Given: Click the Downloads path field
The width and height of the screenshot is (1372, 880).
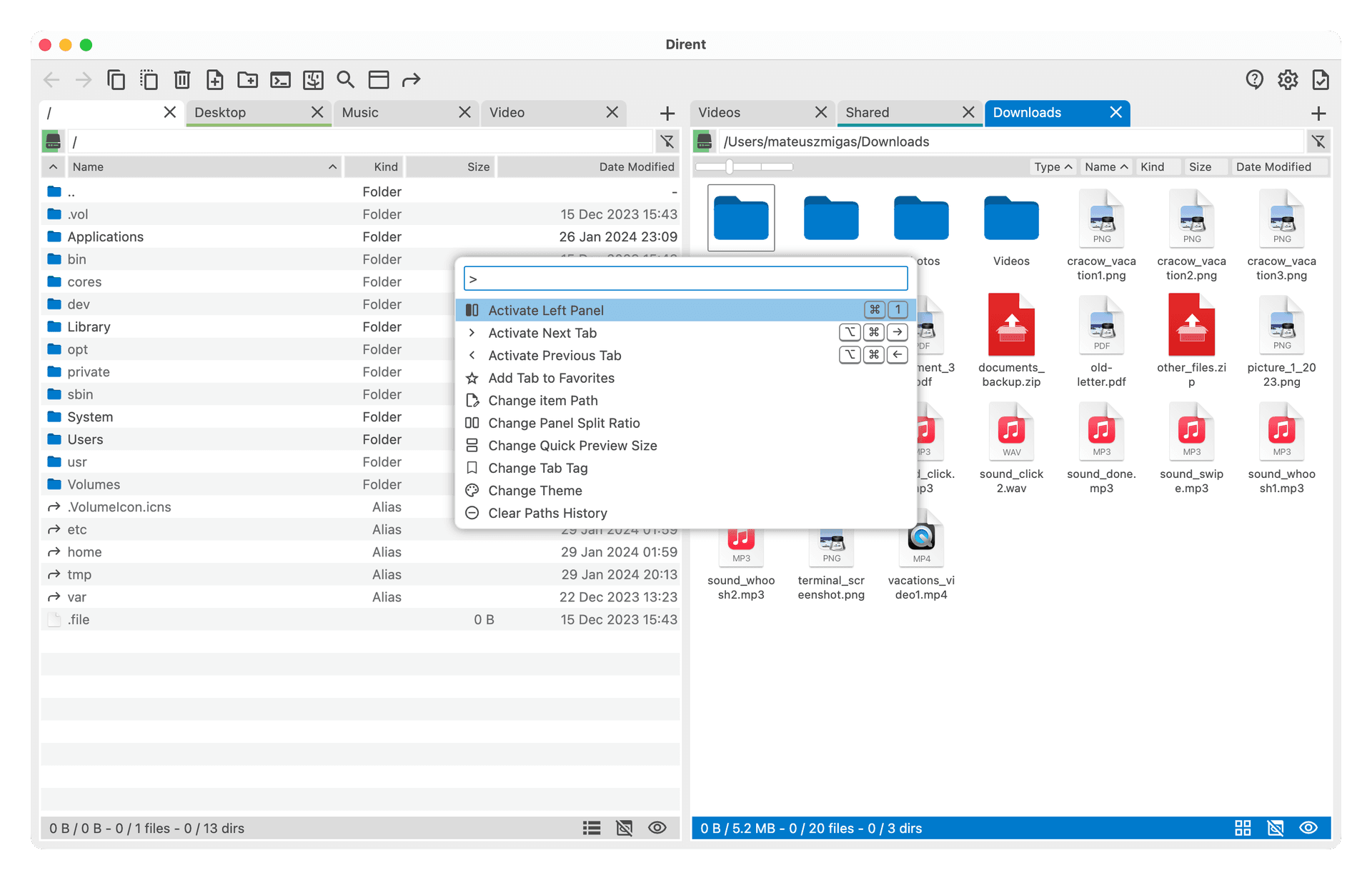Looking at the screenshot, I should click(x=1011, y=141).
